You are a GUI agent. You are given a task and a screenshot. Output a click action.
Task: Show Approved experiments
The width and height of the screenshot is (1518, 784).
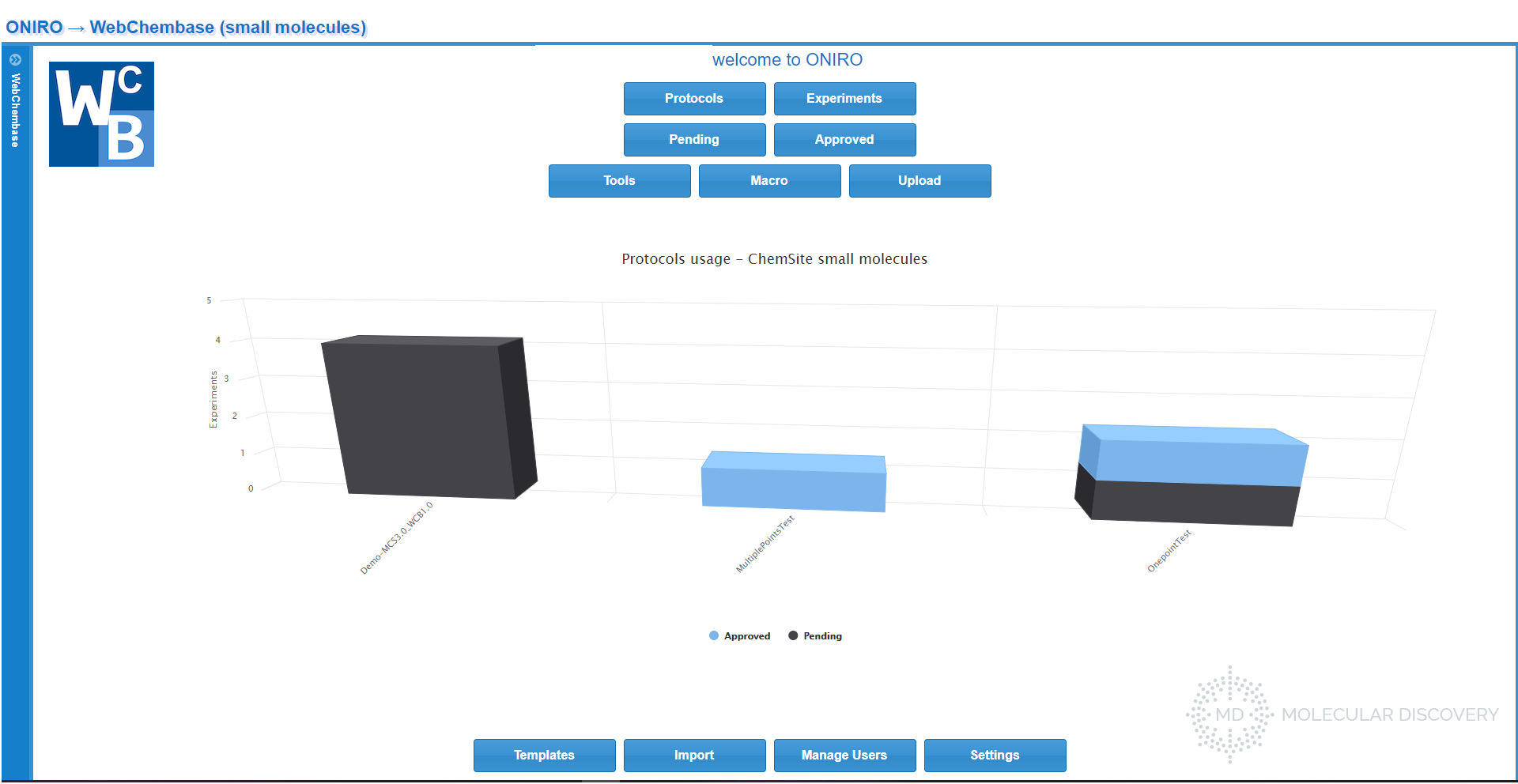[x=844, y=140]
